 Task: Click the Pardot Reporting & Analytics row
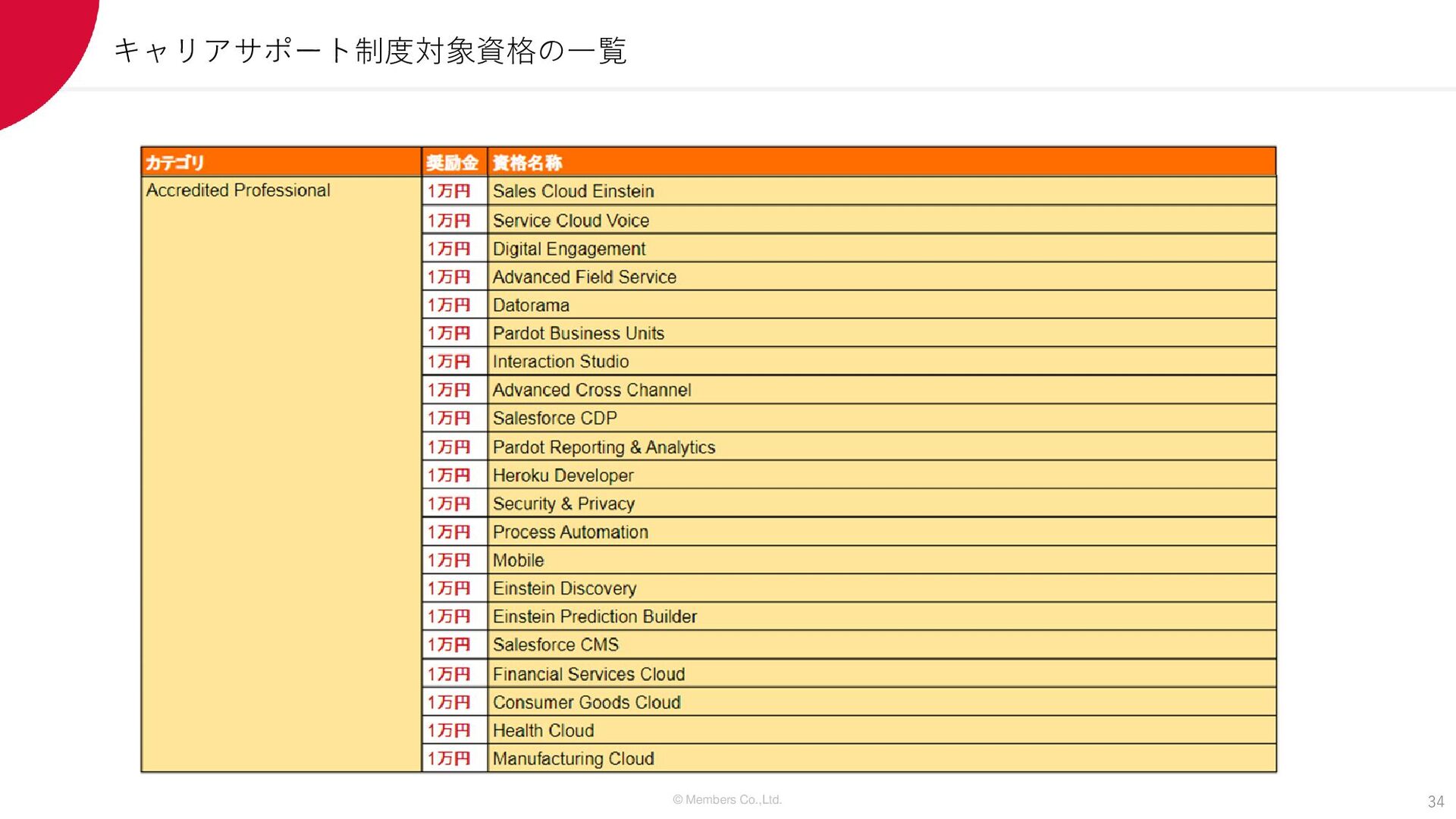(882, 447)
